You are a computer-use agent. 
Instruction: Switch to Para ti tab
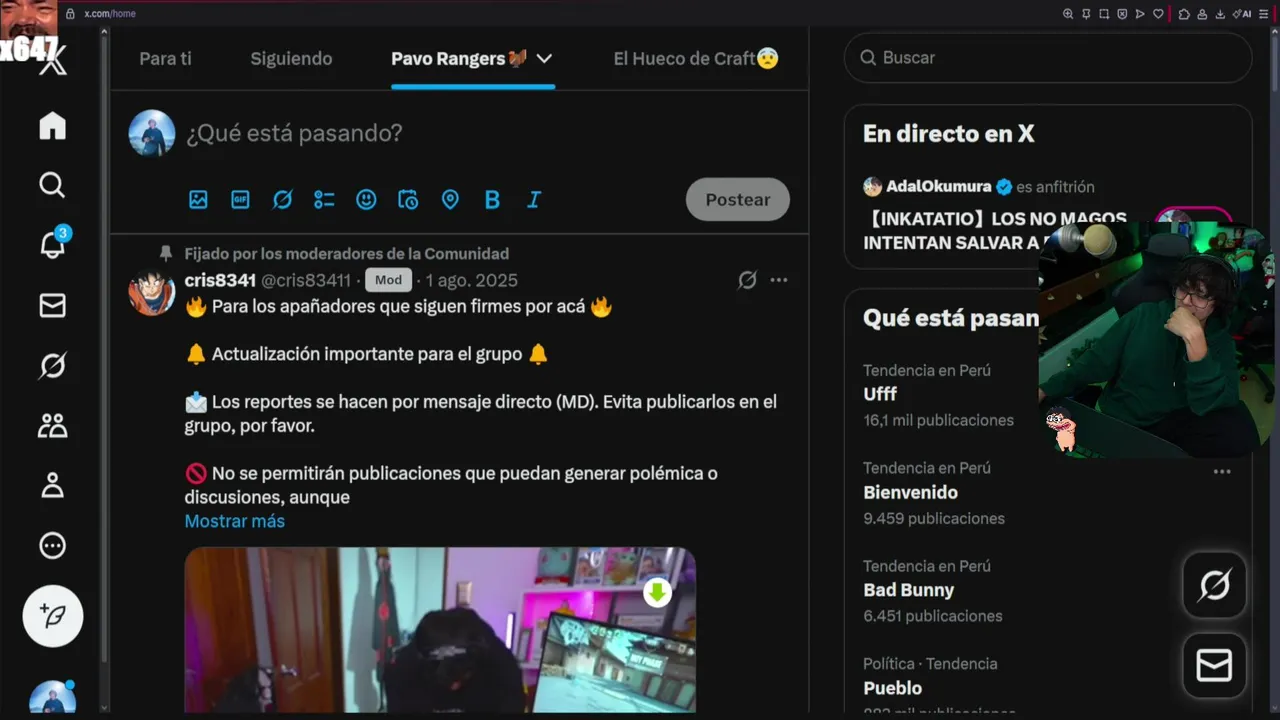coord(165,58)
